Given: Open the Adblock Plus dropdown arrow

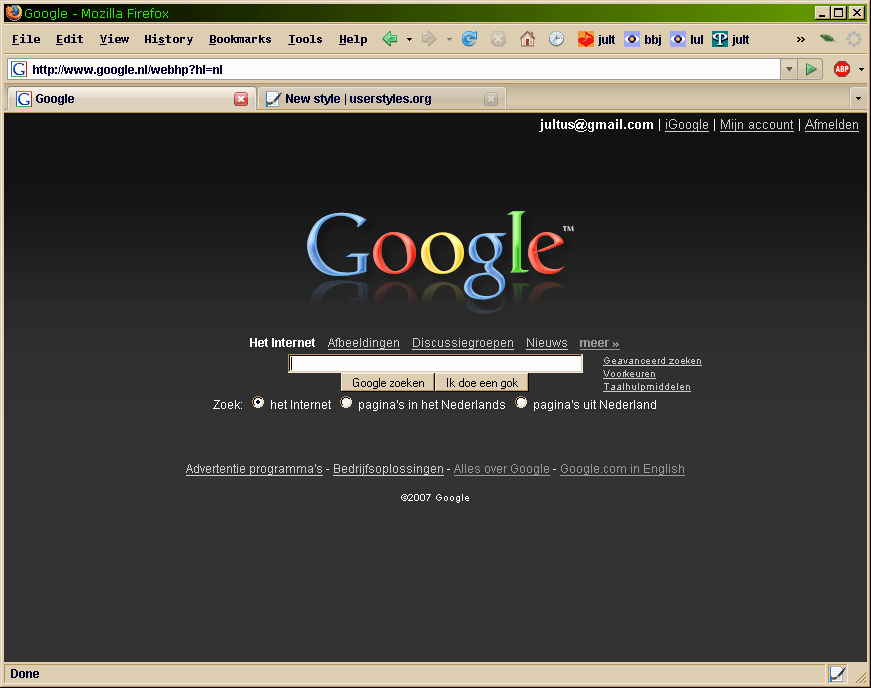Looking at the screenshot, I should [x=861, y=69].
